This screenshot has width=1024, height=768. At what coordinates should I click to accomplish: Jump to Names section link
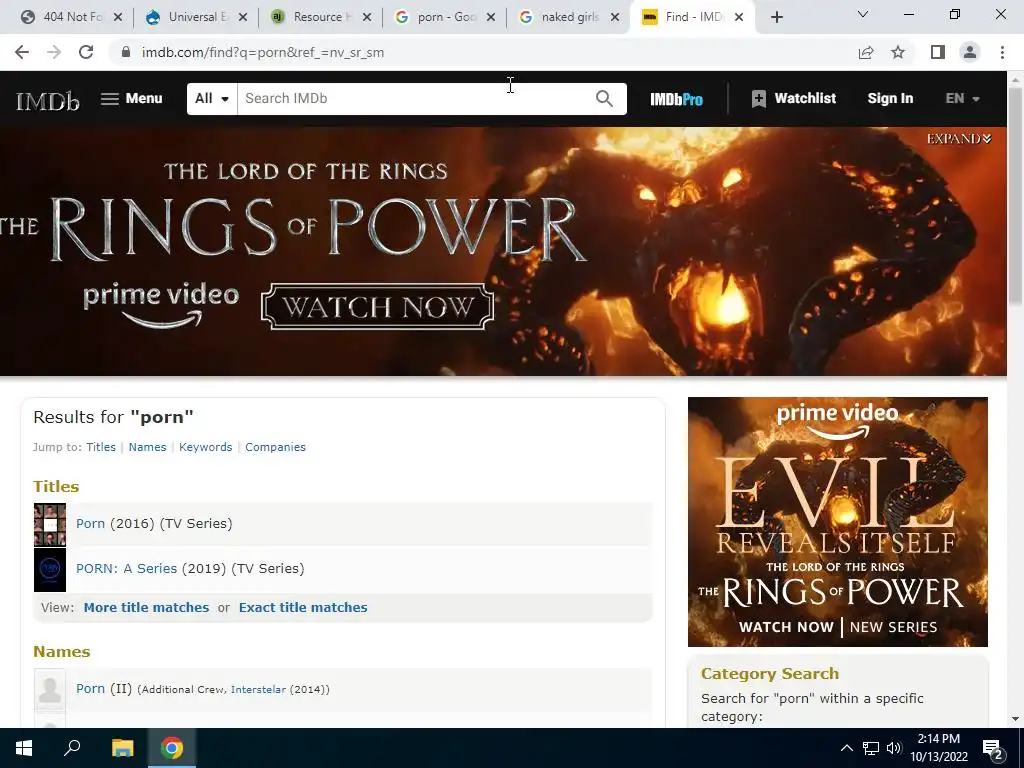pos(147,447)
